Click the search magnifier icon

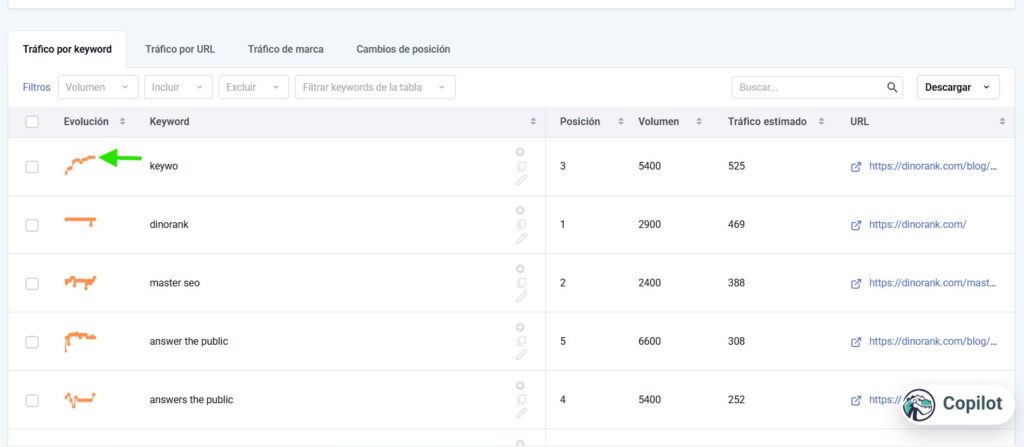pos(892,87)
